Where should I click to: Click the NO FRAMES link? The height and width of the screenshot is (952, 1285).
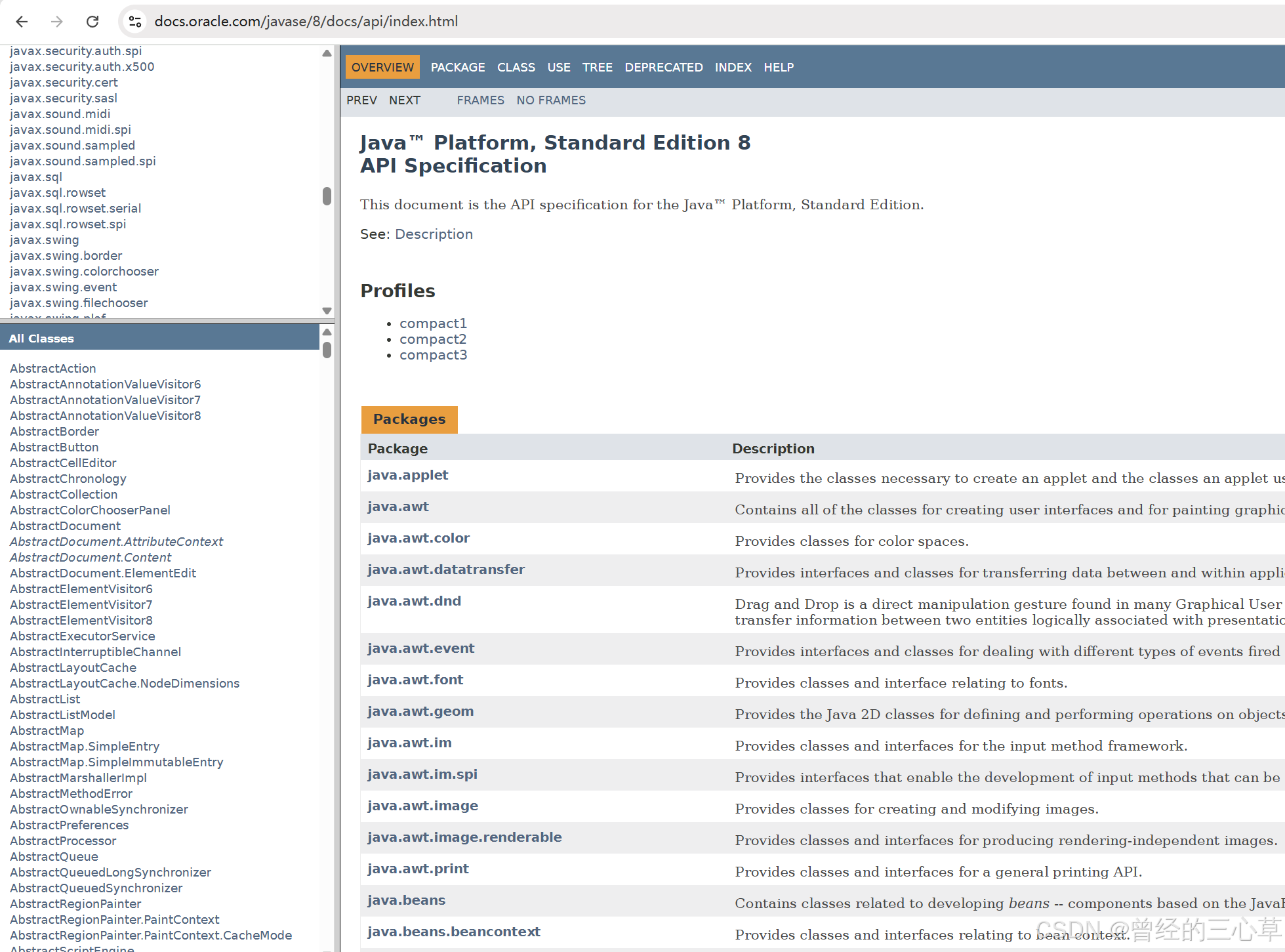click(550, 100)
